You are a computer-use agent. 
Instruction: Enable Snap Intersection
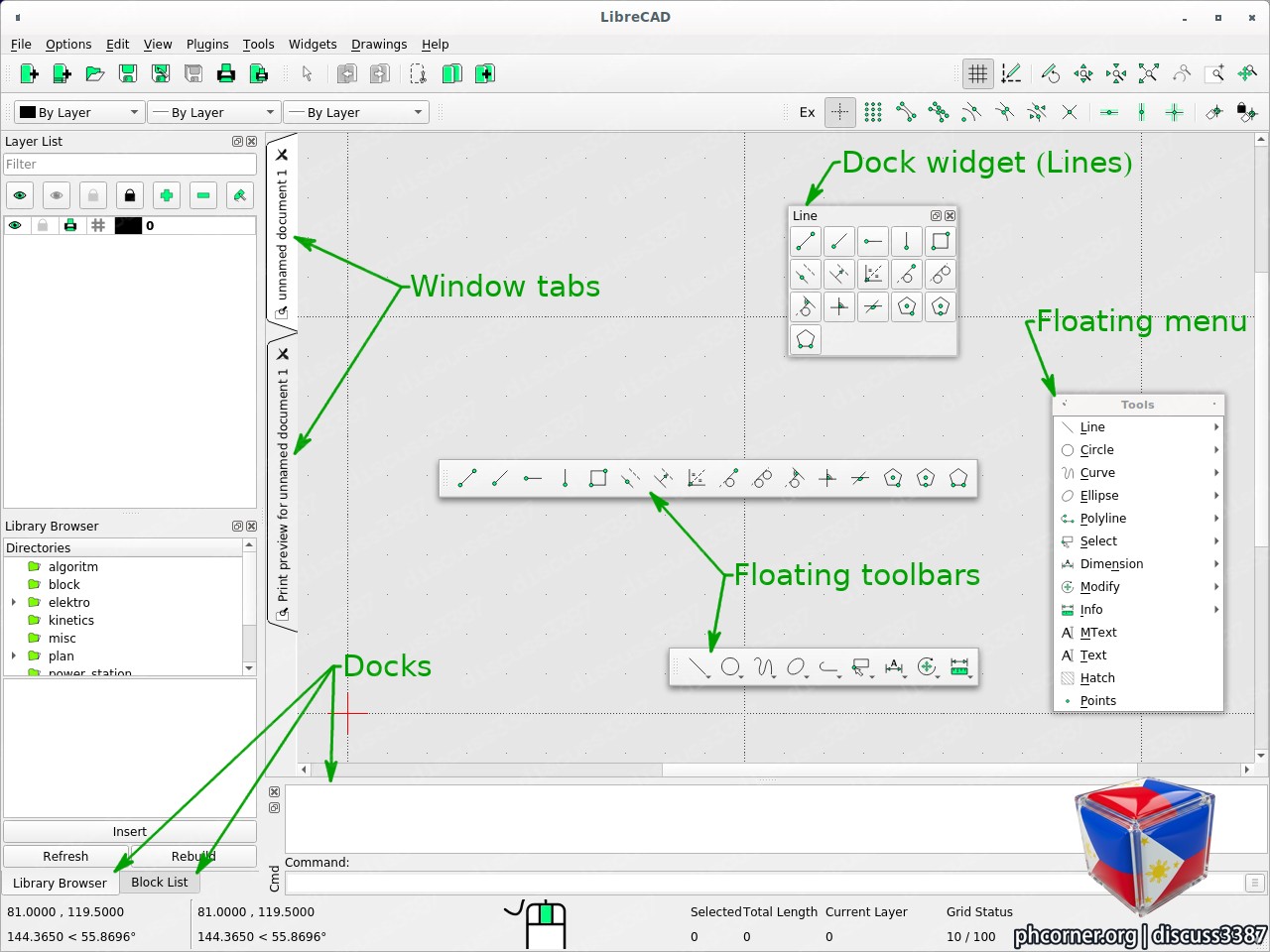(x=1070, y=112)
